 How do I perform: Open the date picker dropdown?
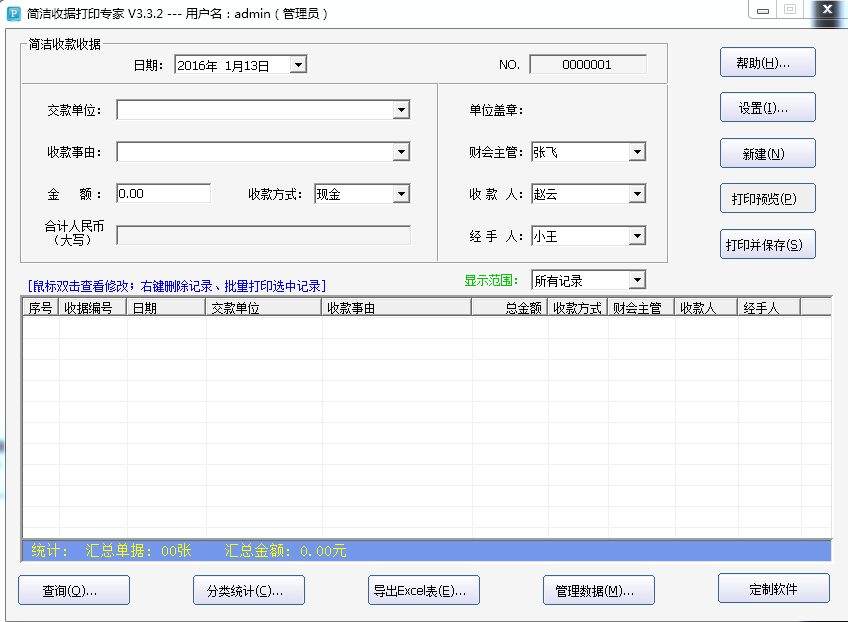296,63
